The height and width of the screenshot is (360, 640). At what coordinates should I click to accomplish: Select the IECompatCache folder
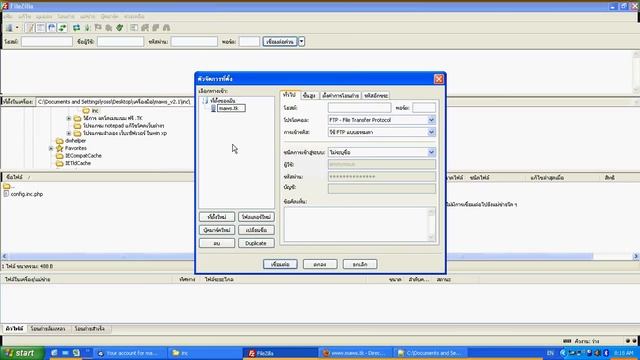(83, 156)
